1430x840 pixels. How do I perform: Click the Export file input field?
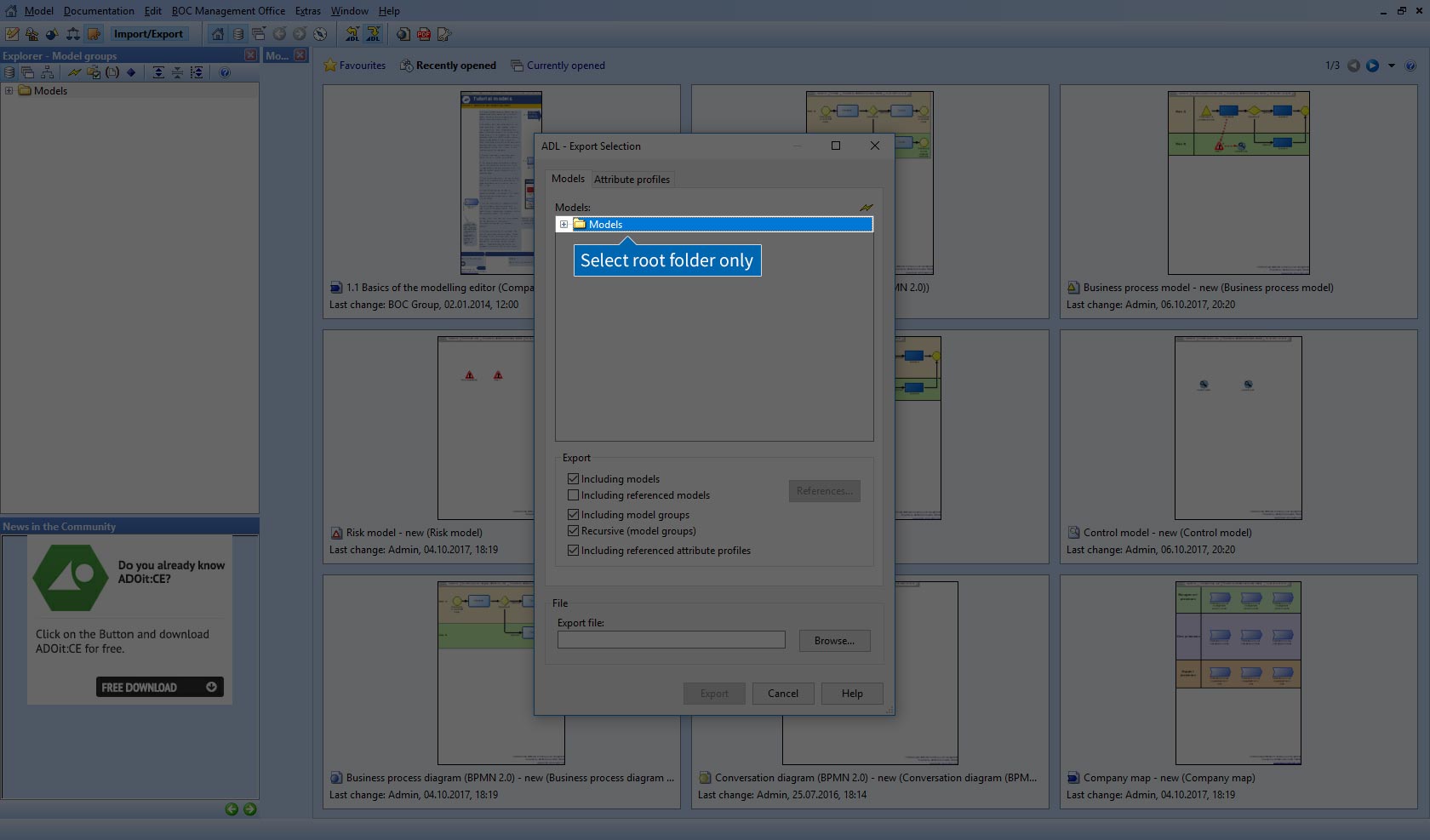point(671,640)
